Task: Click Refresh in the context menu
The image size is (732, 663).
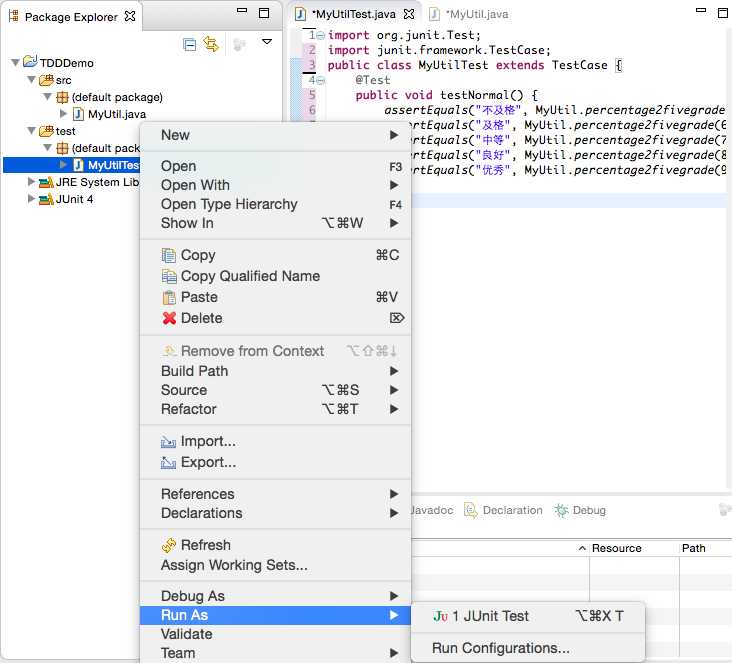Action: pos(205,545)
